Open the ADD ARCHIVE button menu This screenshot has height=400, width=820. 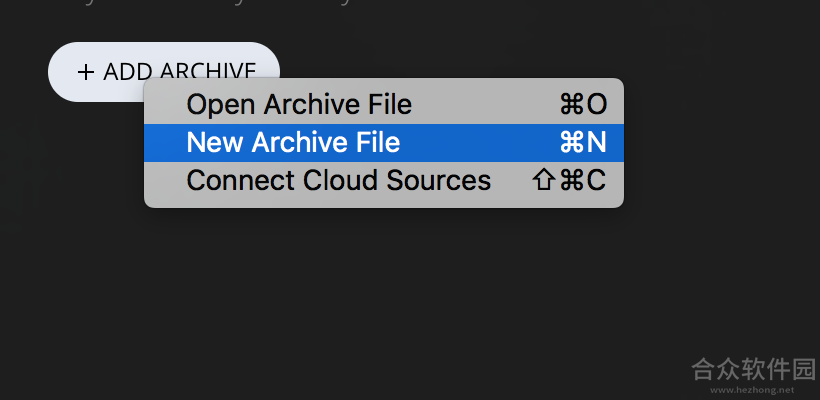pyautogui.click(x=164, y=72)
